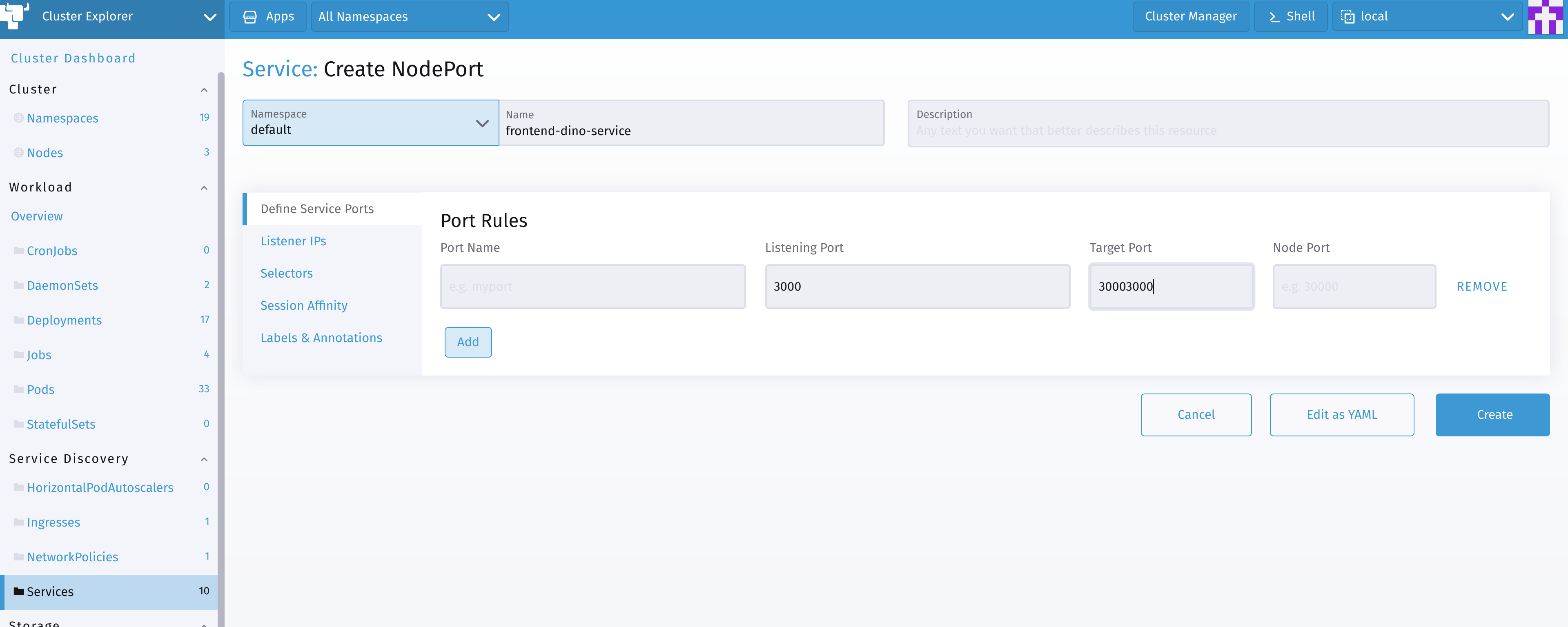The width and height of the screenshot is (1568, 627).
Task: Click the Services folder icon
Action: [19, 591]
